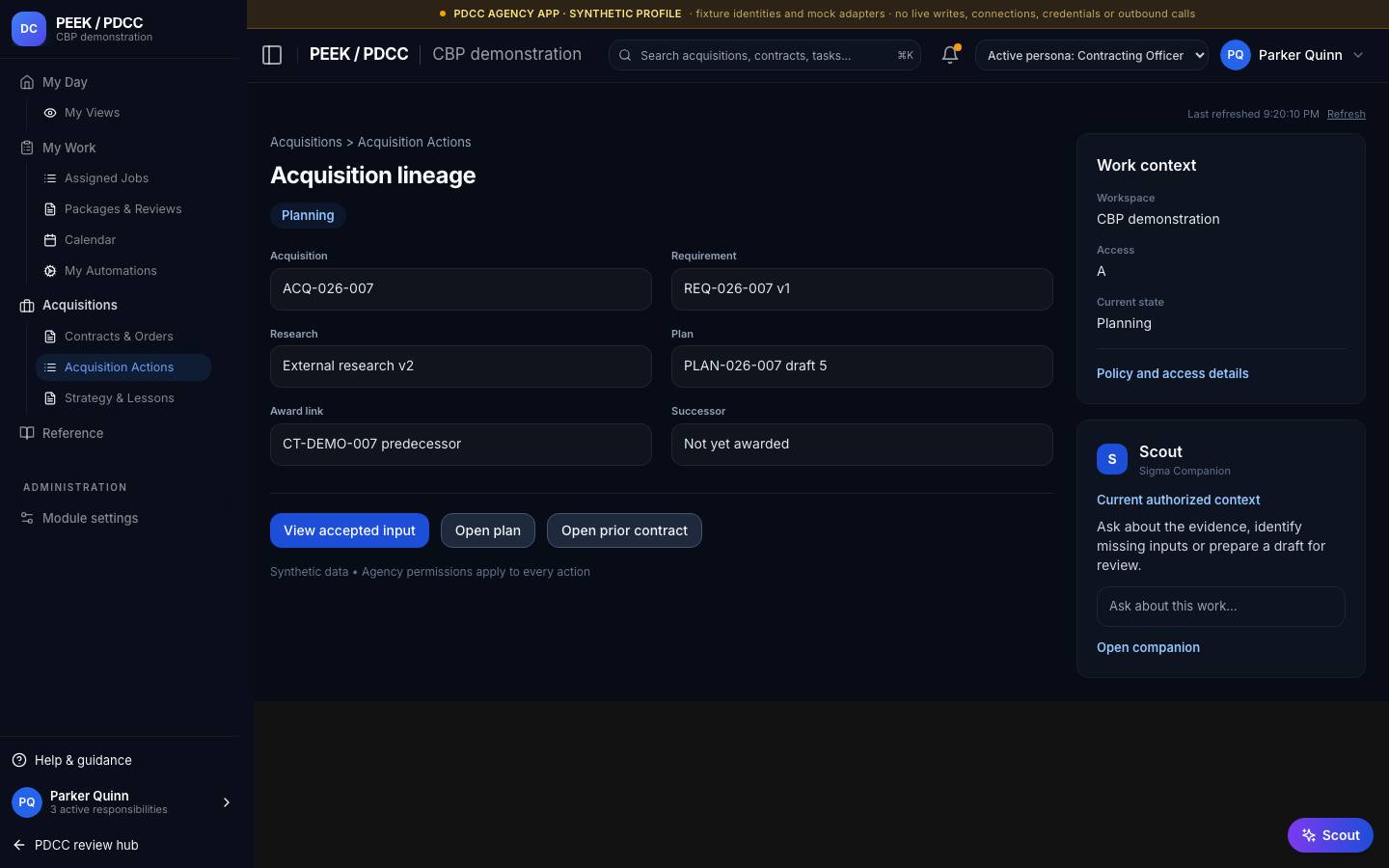Click the REQ-026-007 v1 requirement field
The width and height of the screenshot is (1389, 868).
(x=862, y=289)
